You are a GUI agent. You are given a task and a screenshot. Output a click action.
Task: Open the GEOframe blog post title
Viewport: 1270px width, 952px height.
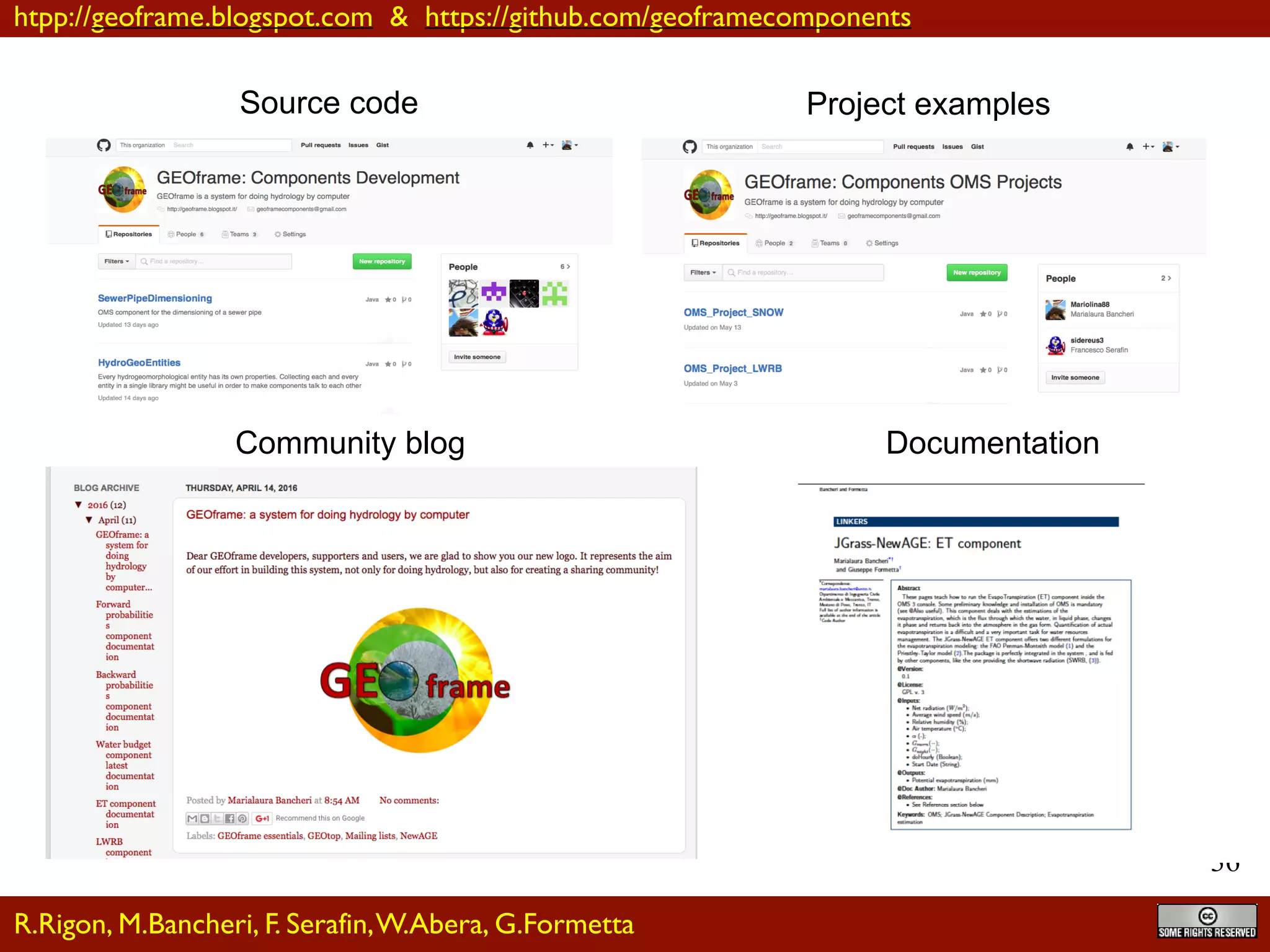point(327,515)
